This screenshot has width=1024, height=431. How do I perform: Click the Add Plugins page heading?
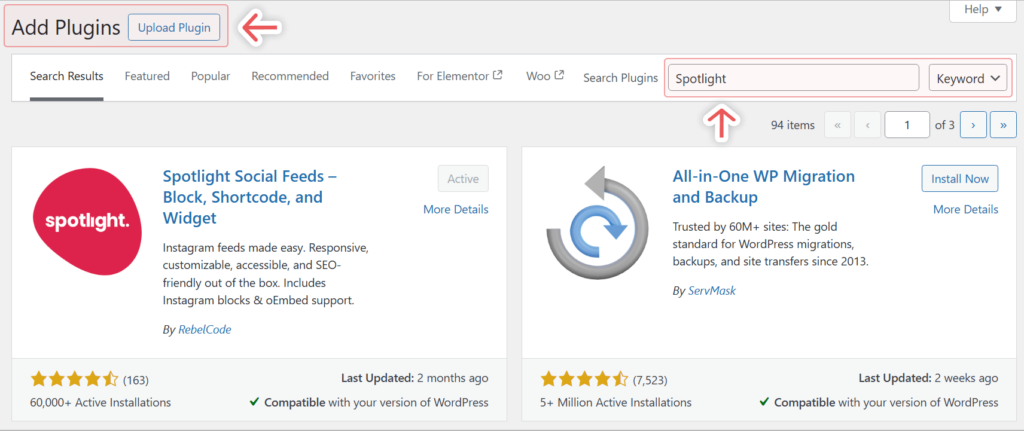point(66,27)
